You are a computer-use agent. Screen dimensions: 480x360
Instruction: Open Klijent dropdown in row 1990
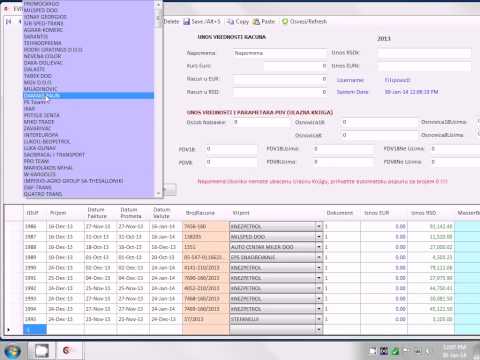point(319,268)
